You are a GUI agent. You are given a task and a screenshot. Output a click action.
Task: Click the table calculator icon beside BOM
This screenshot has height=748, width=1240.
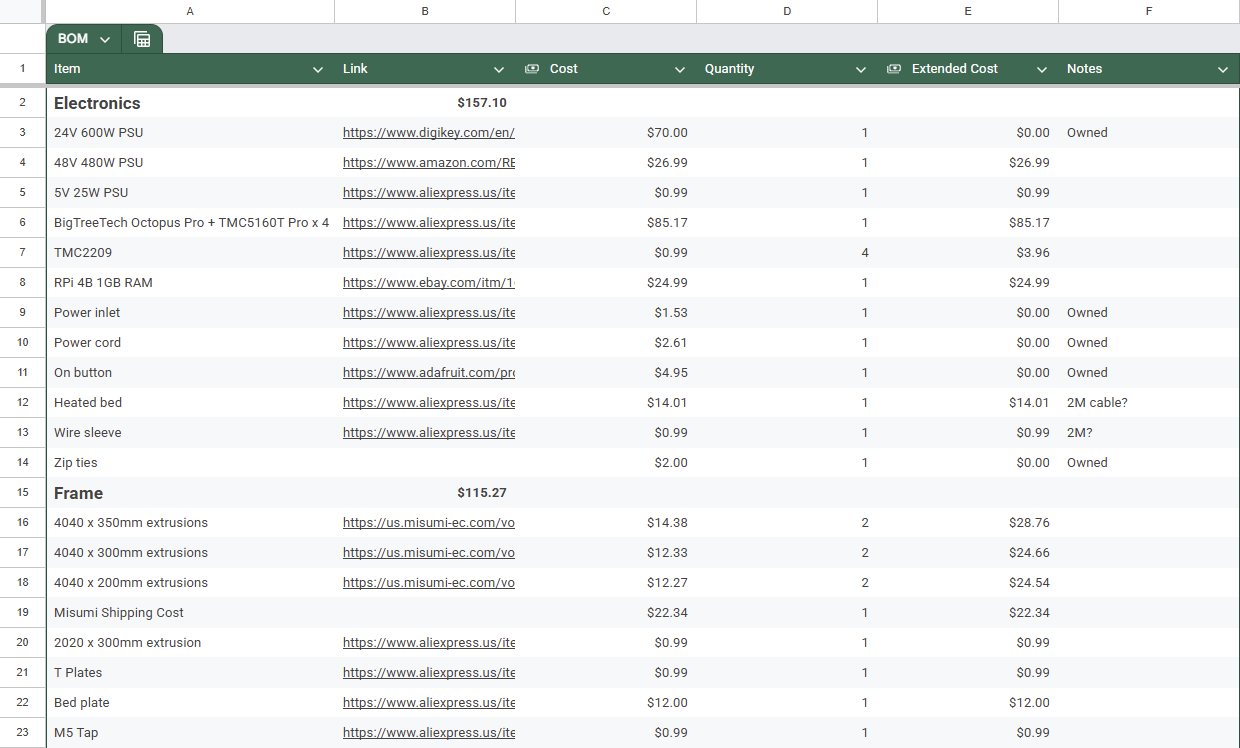coord(142,39)
